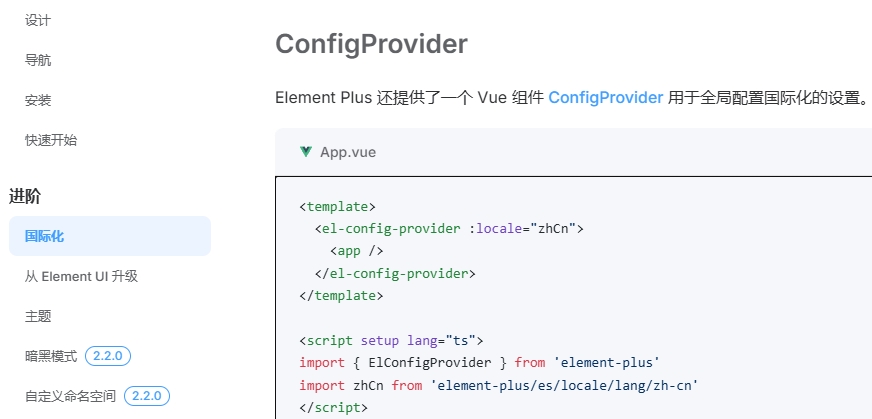The width and height of the screenshot is (872, 419).
Task: Click the ConfigProvider page heading
Action: tap(371, 44)
